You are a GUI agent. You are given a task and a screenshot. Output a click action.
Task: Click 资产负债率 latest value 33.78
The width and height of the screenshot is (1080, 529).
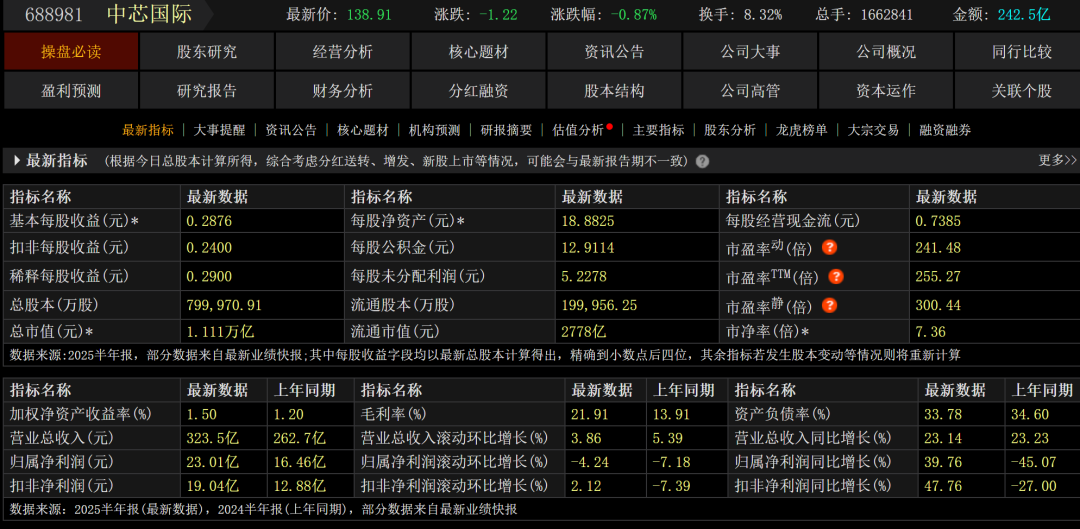(942, 414)
